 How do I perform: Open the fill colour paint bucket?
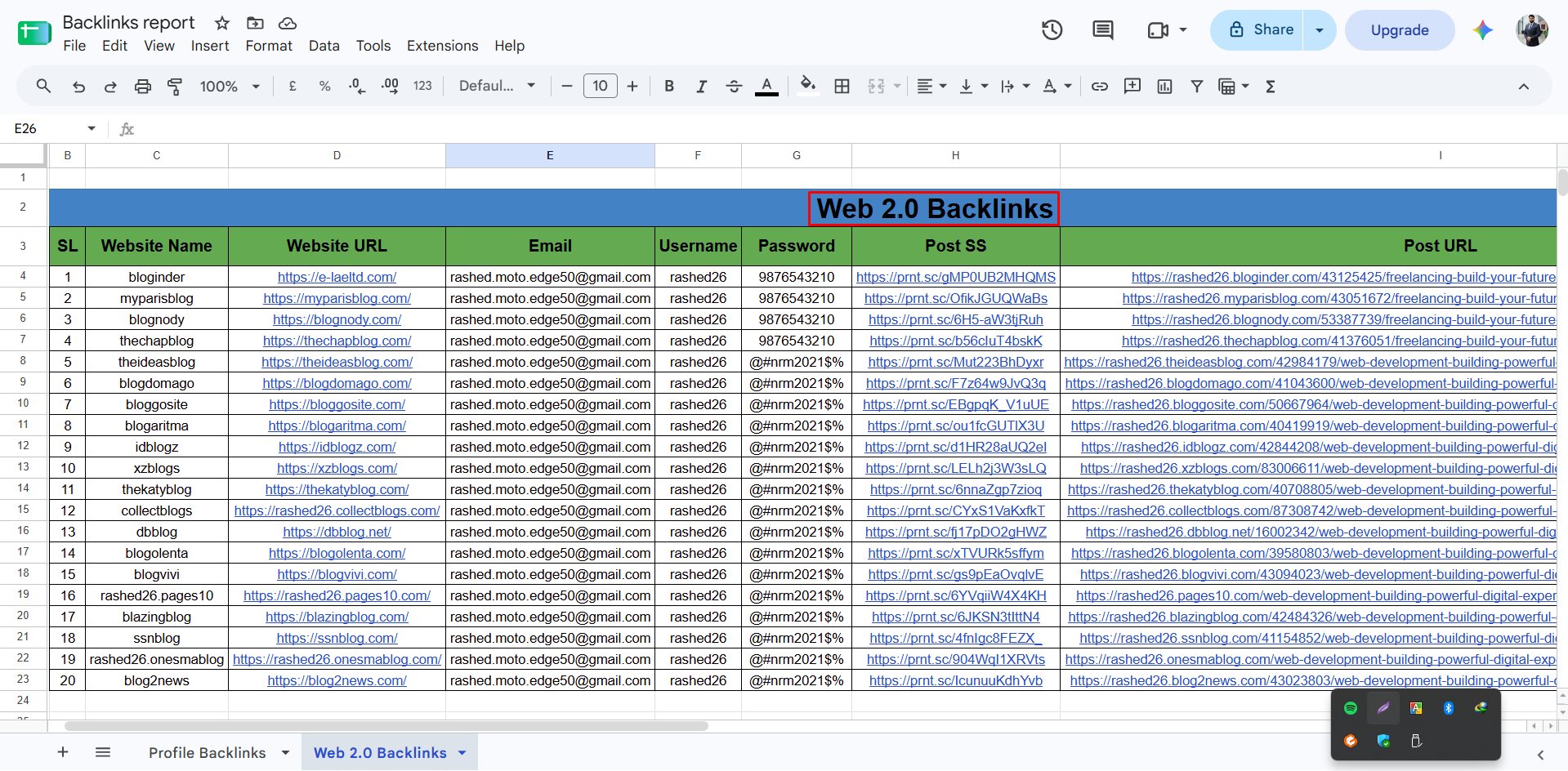[808, 86]
